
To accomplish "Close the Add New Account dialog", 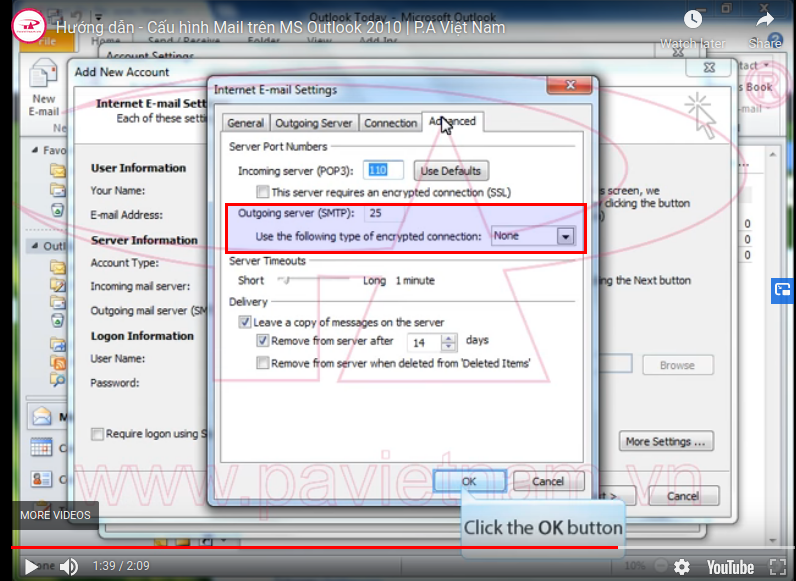I will tap(709, 67).
